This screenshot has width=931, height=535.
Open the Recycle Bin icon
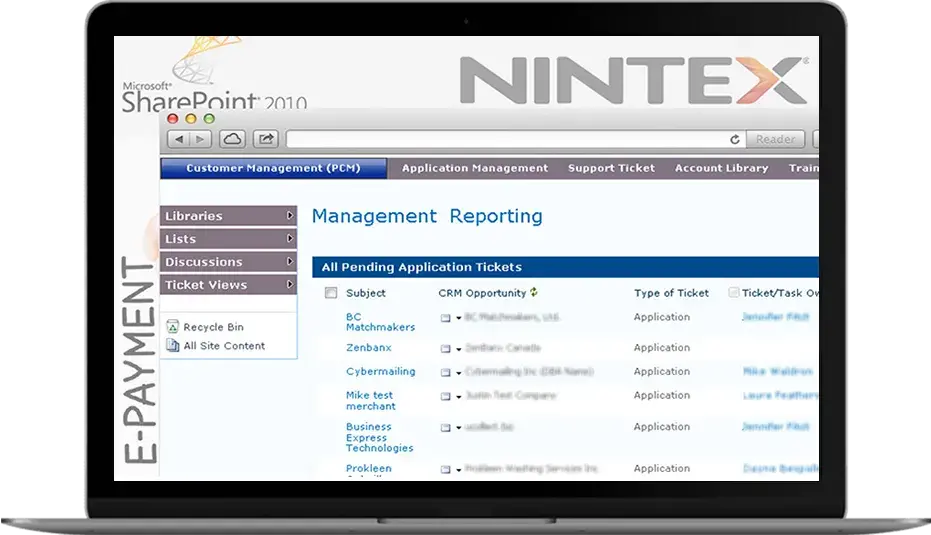click(x=173, y=327)
